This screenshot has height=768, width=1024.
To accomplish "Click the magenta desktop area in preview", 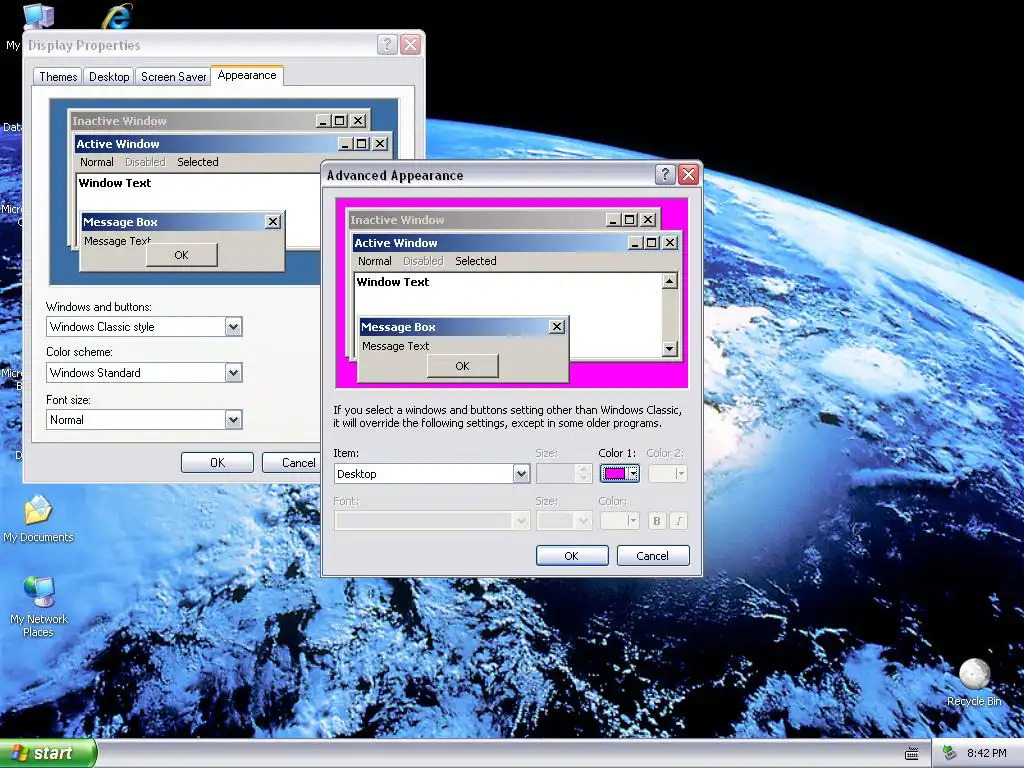I will pyautogui.click(x=627, y=375).
